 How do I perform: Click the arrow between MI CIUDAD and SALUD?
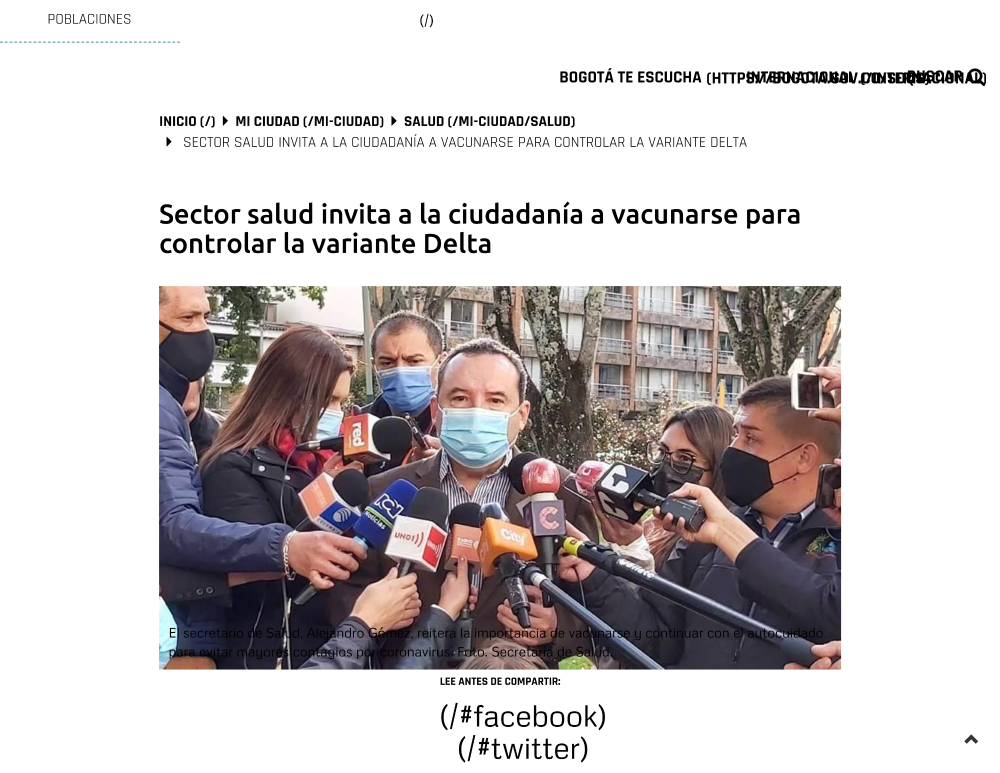pyautogui.click(x=393, y=121)
